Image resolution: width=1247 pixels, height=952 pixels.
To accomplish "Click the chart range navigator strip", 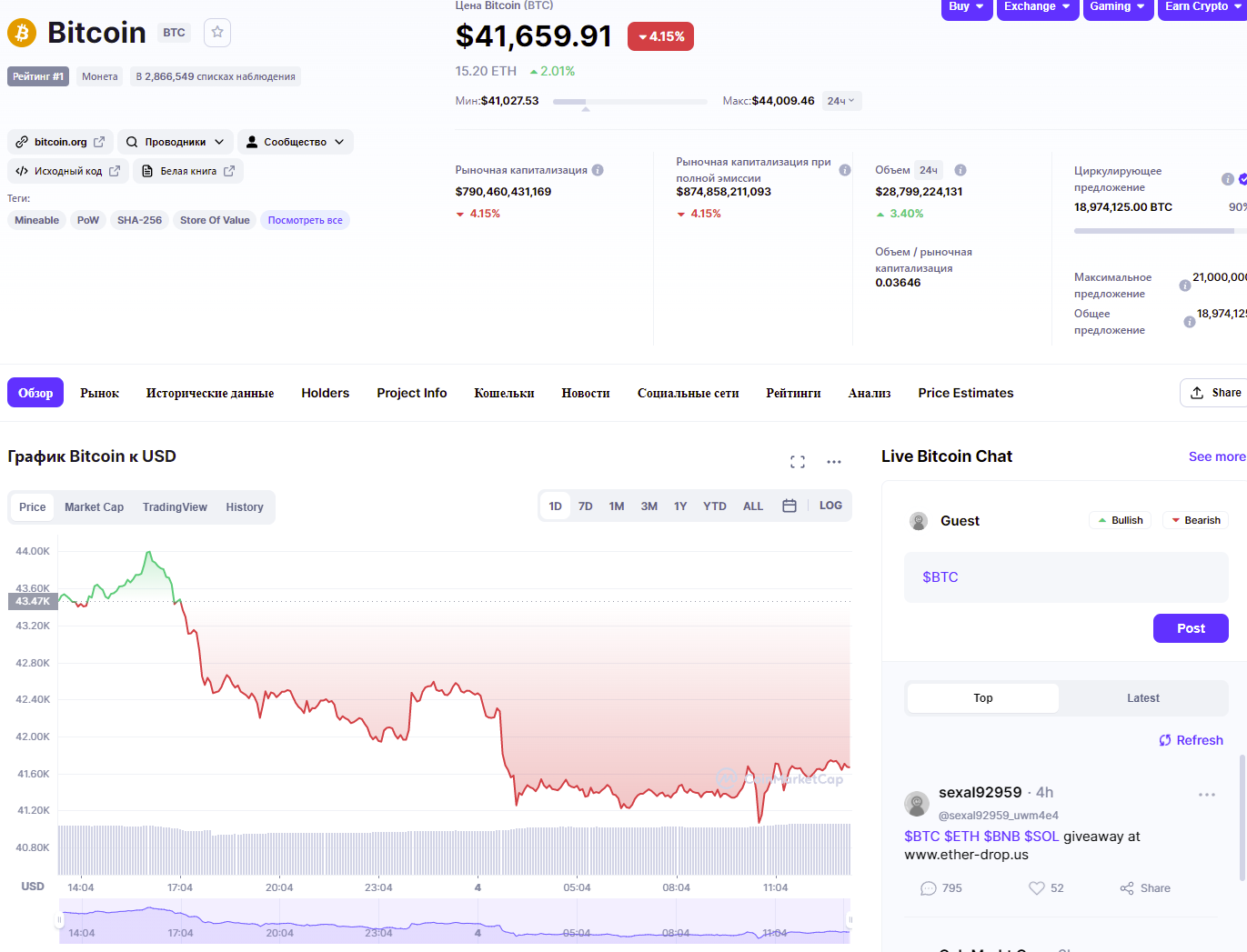I will click(x=455, y=921).
